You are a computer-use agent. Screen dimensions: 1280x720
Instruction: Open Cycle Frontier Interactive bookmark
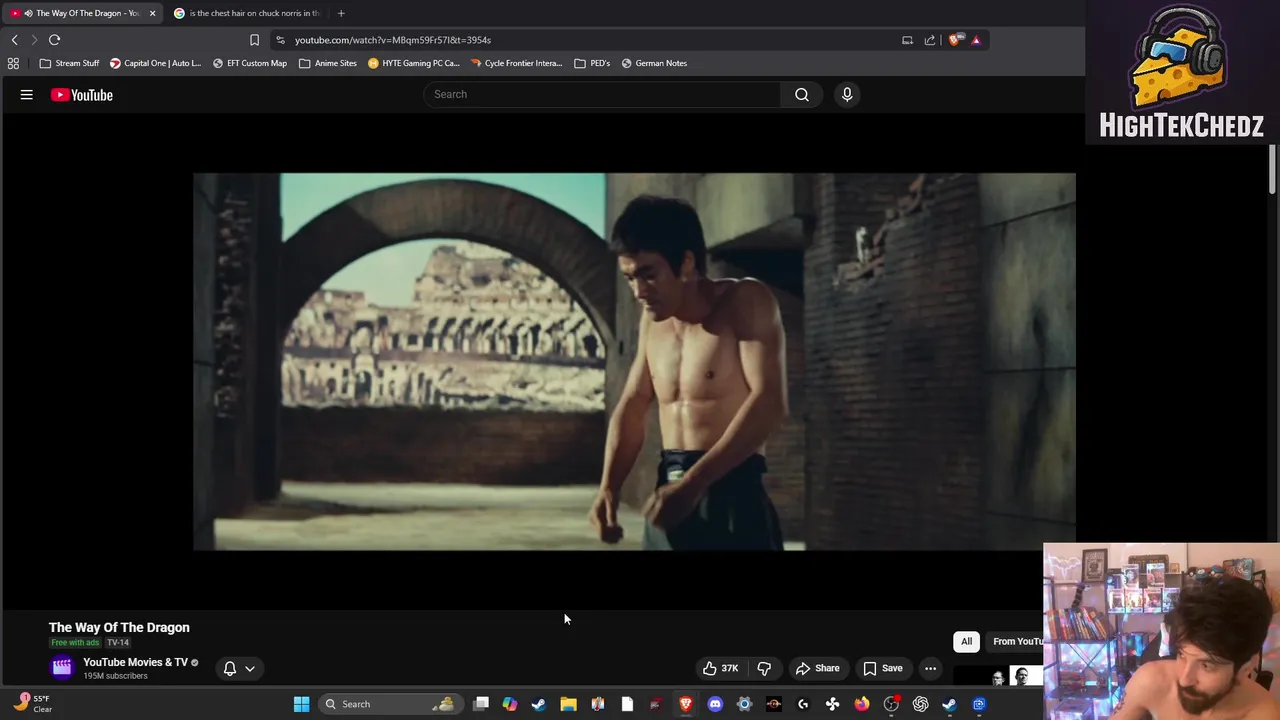pos(516,63)
